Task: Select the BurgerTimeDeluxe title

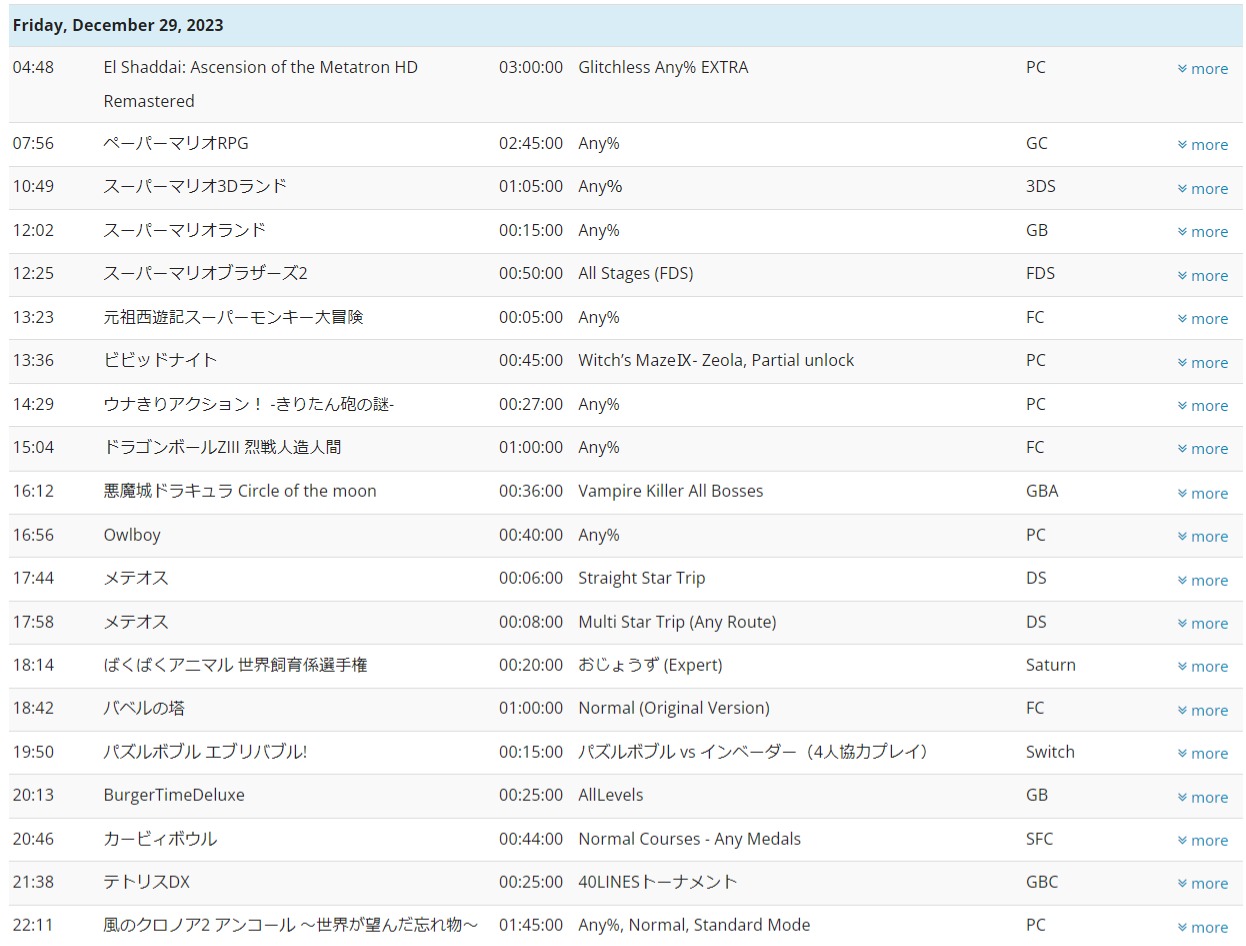Action: point(174,795)
